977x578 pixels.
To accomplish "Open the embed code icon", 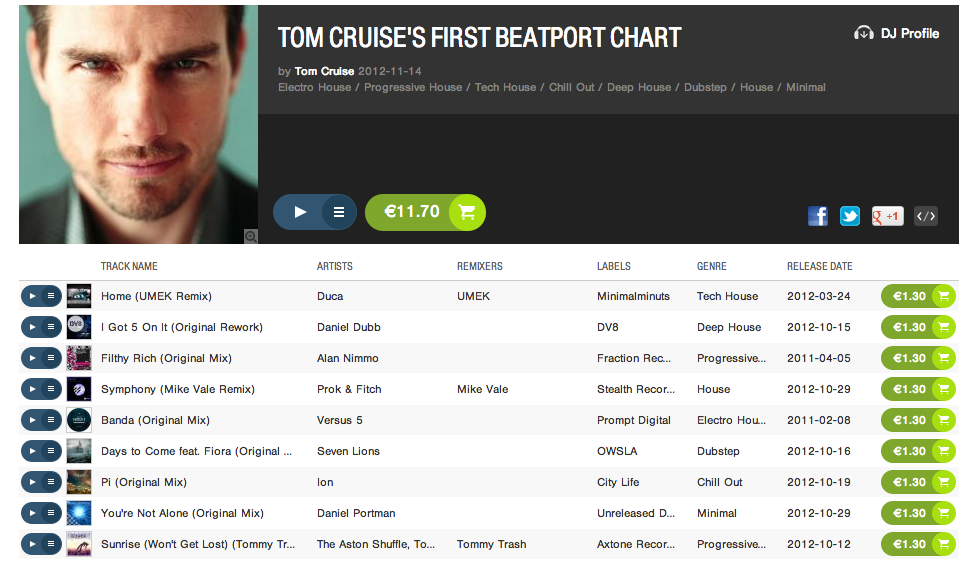I will (x=926, y=215).
